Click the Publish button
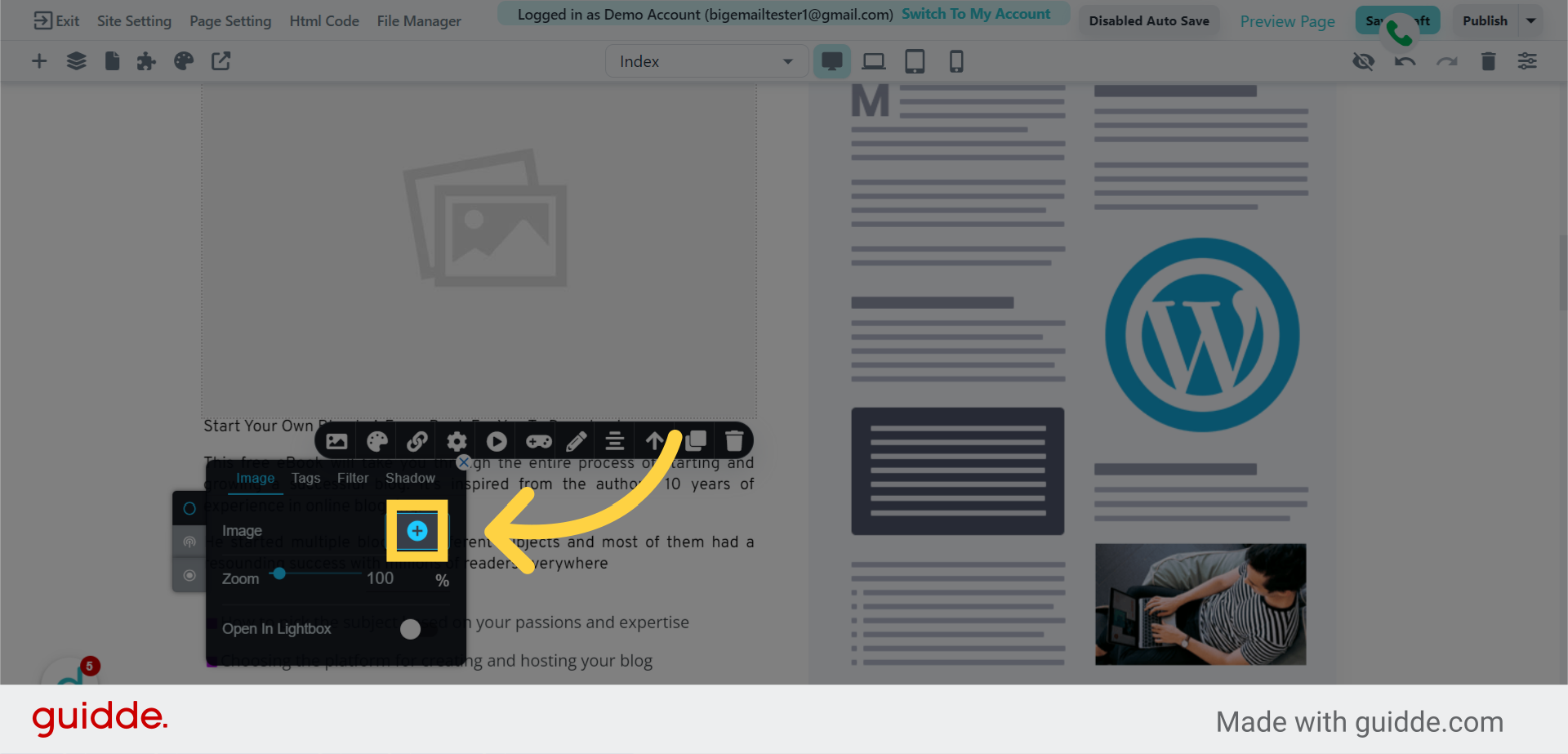The image size is (1568, 754). coord(1485,20)
